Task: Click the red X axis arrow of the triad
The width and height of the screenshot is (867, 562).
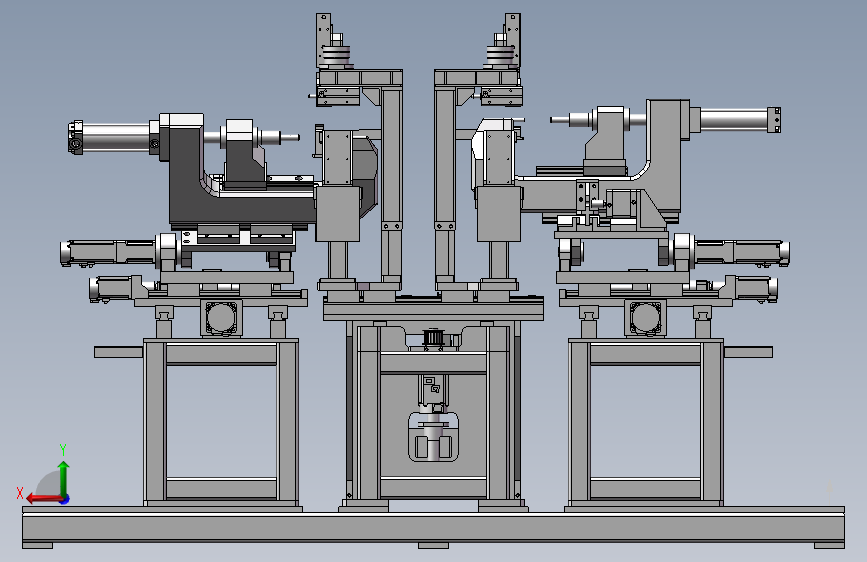Action: (x=43, y=499)
